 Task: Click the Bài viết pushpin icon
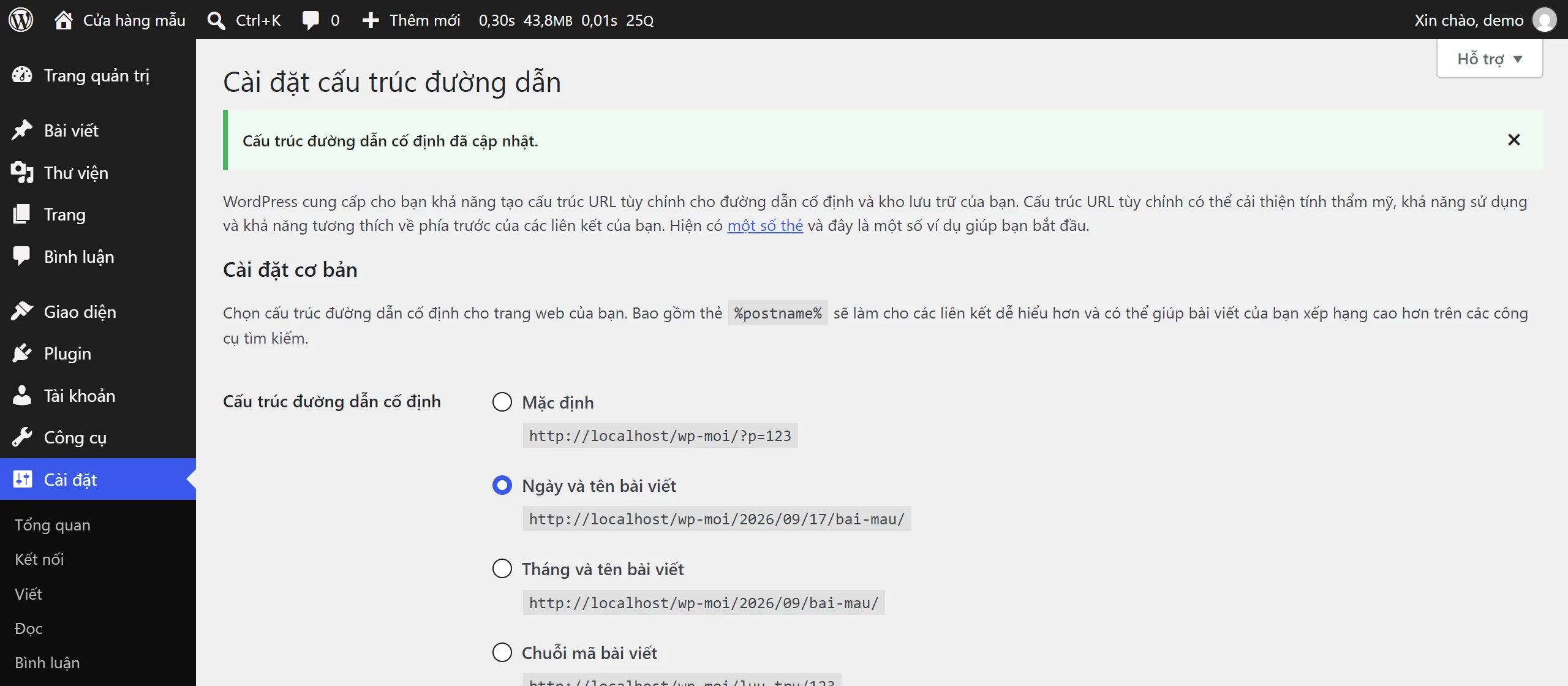(22, 130)
